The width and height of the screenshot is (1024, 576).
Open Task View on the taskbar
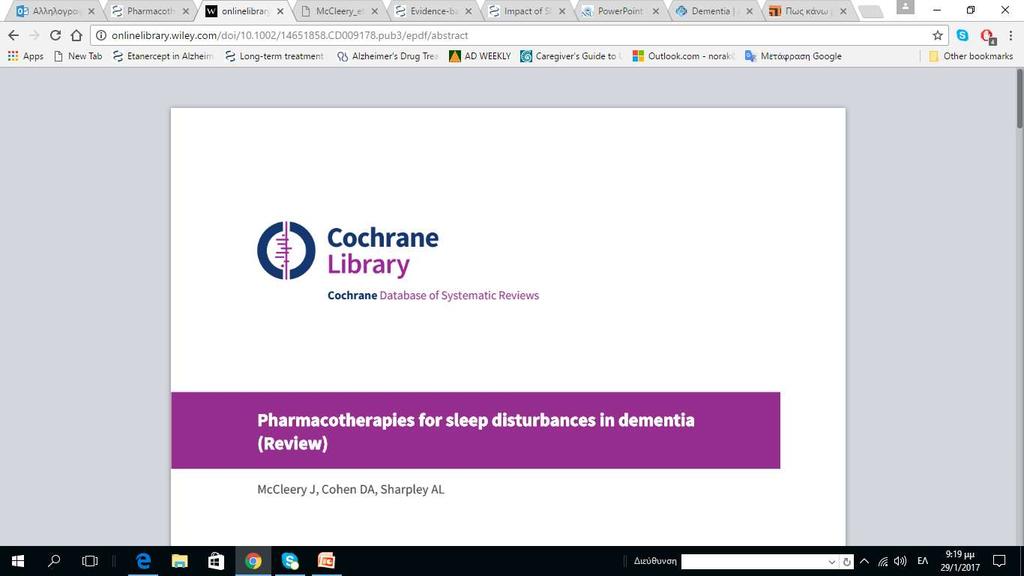(90, 561)
